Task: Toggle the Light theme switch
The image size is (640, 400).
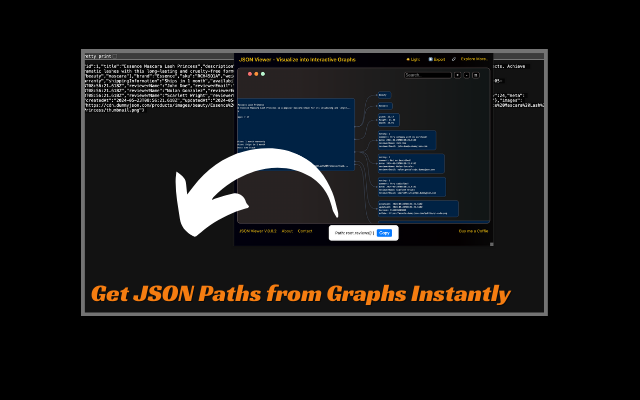Action: coord(413,60)
